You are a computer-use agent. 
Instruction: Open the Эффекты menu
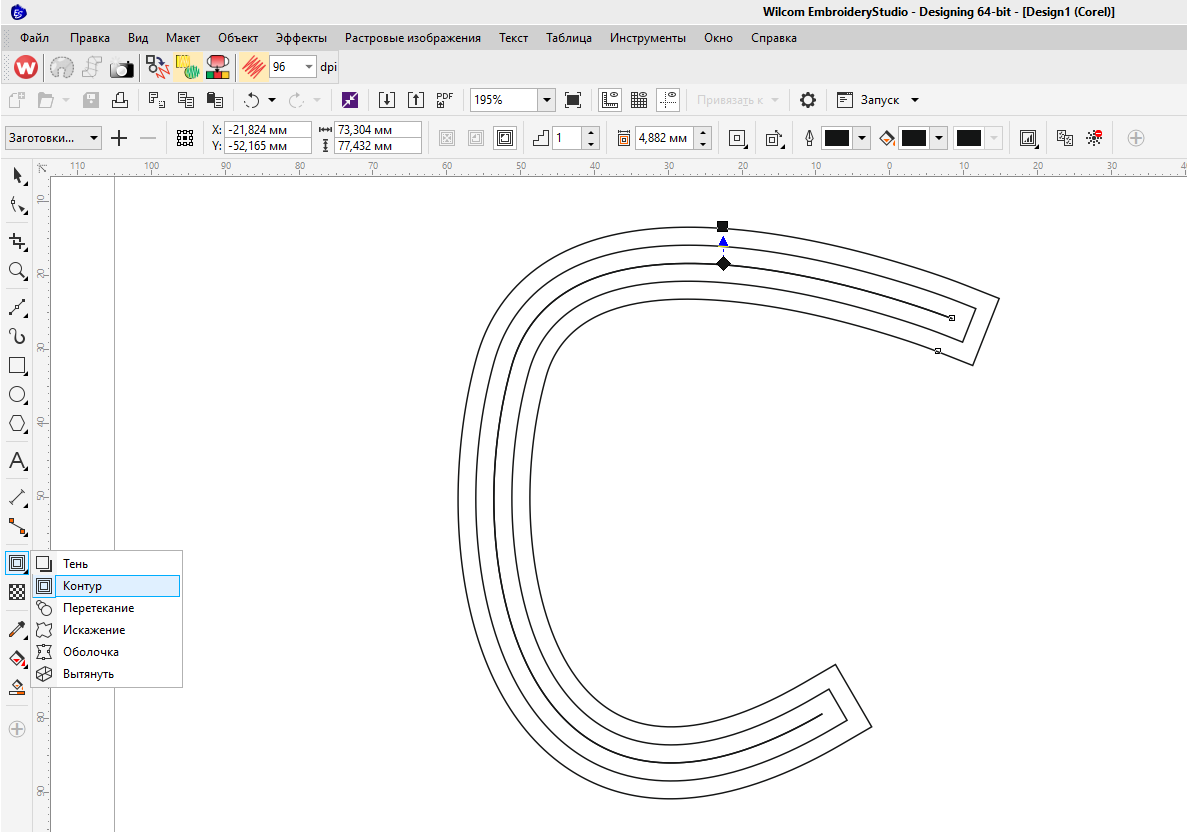click(x=301, y=38)
